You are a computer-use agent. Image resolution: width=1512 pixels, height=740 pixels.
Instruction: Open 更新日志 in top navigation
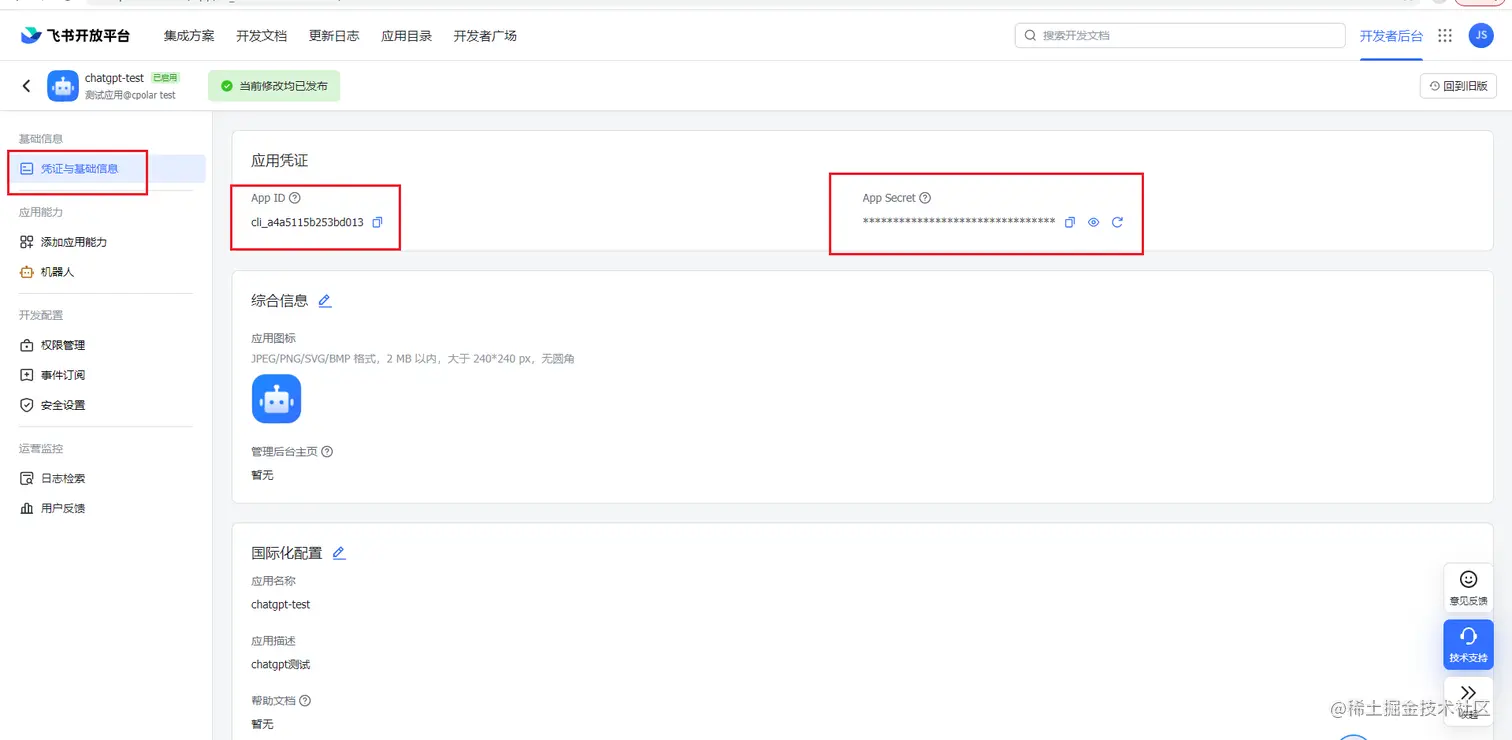click(334, 36)
